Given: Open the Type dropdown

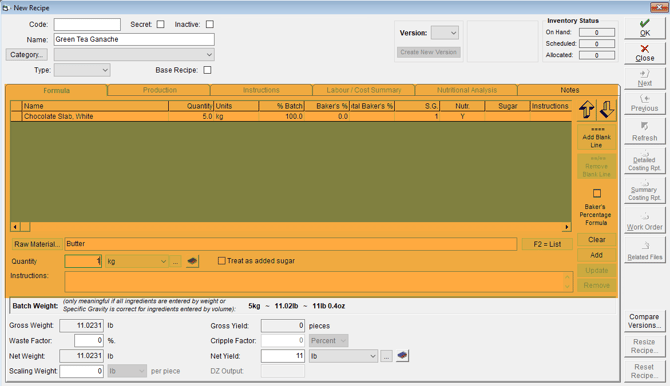Looking at the screenshot, I should (82, 70).
